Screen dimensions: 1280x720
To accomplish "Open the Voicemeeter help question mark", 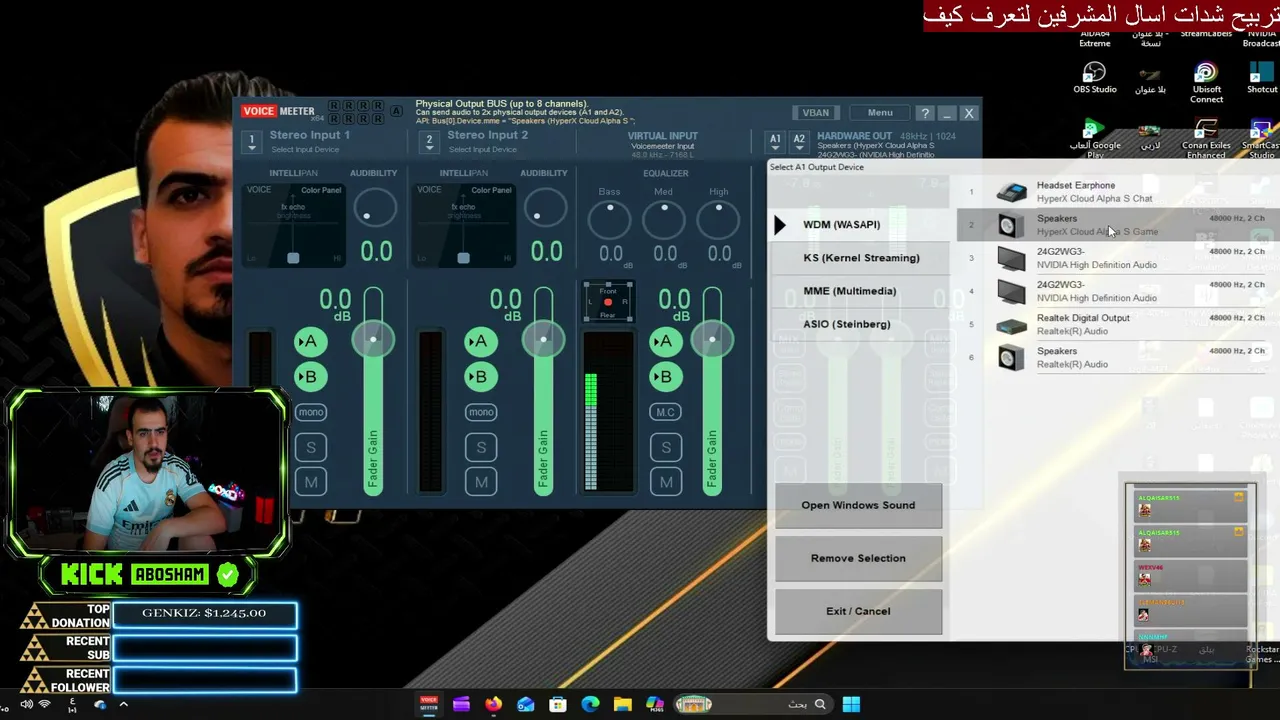I will click(x=925, y=113).
